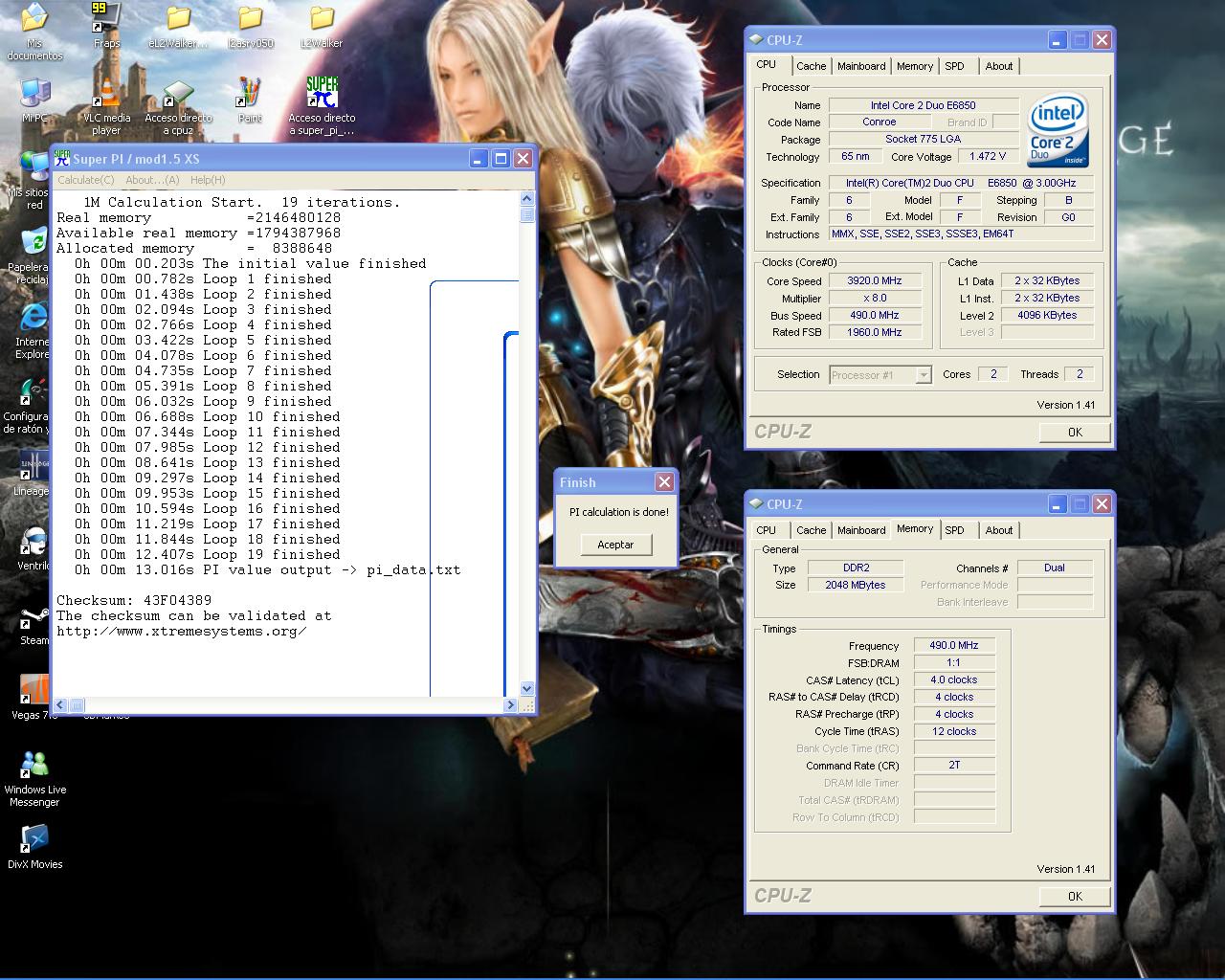
Task: Click OK in the CPU-Z Memory window
Action: [x=1075, y=897]
